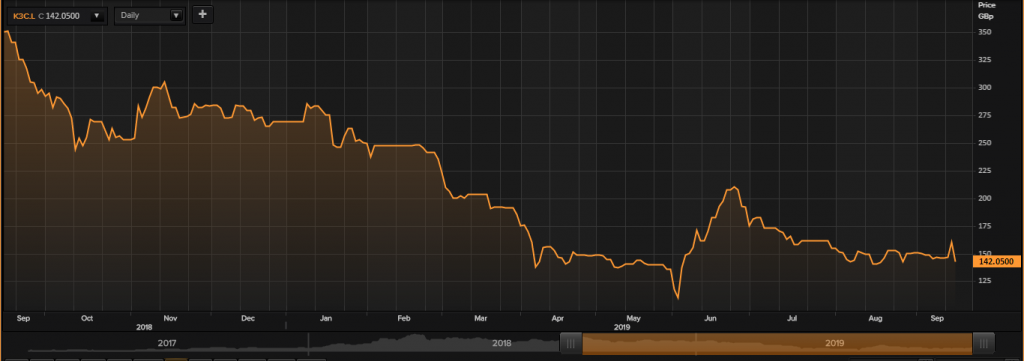The width and height of the screenshot is (1024, 361).
Task: Click the K3C.L ticker symbol label
Action: coord(24,16)
